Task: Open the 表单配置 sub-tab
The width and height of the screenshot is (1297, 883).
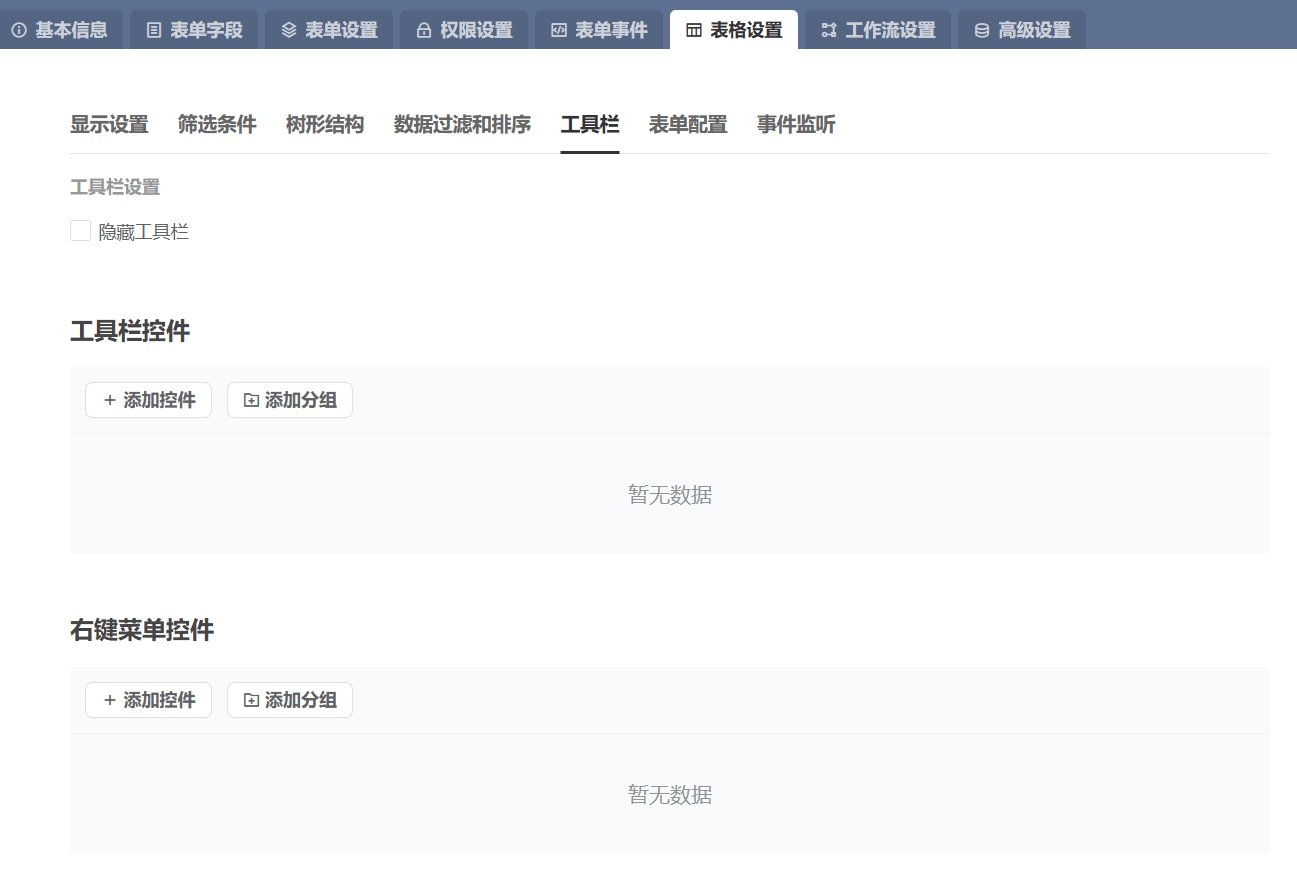Action: [x=688, y=125]
